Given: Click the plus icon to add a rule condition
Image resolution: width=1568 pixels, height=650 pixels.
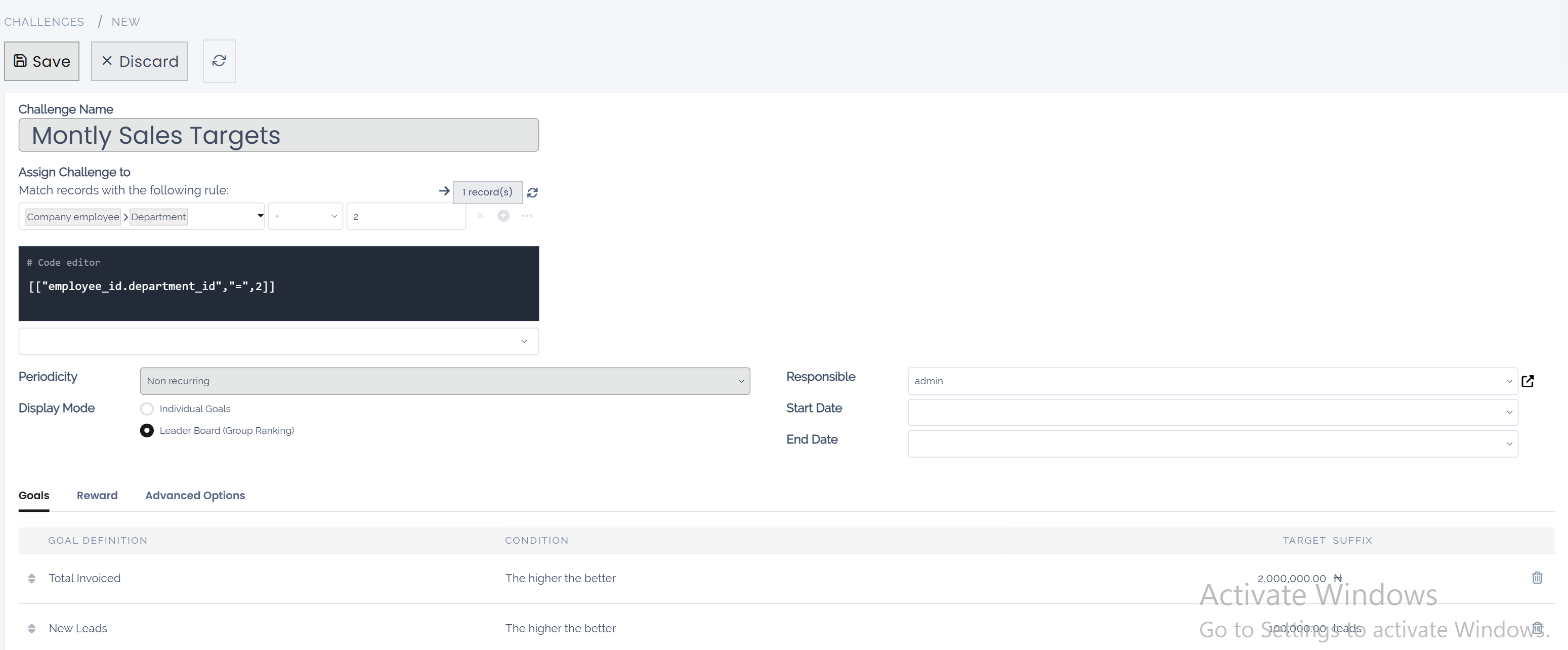Looking at the screenshot, I should 503,216.
